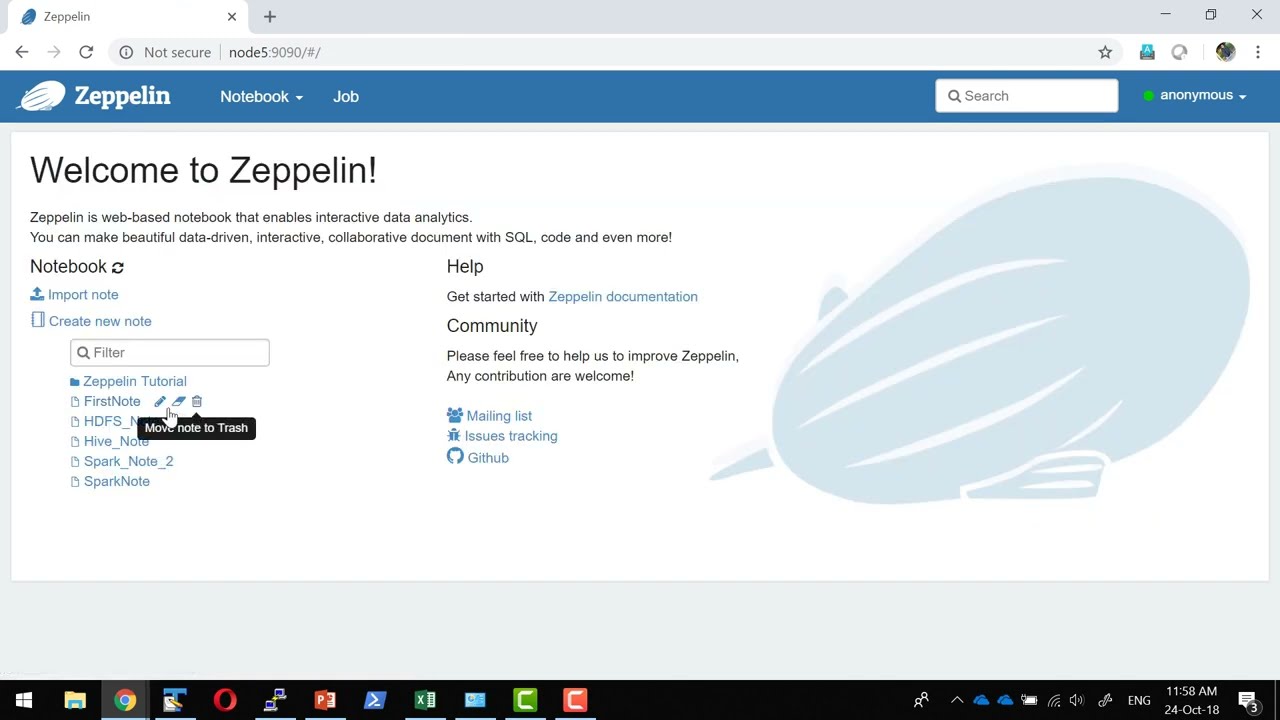Open the green Camtasia taskbar icon
Image resolution: width=1280 pixels, height=720 pixels.
pos(525,700)
